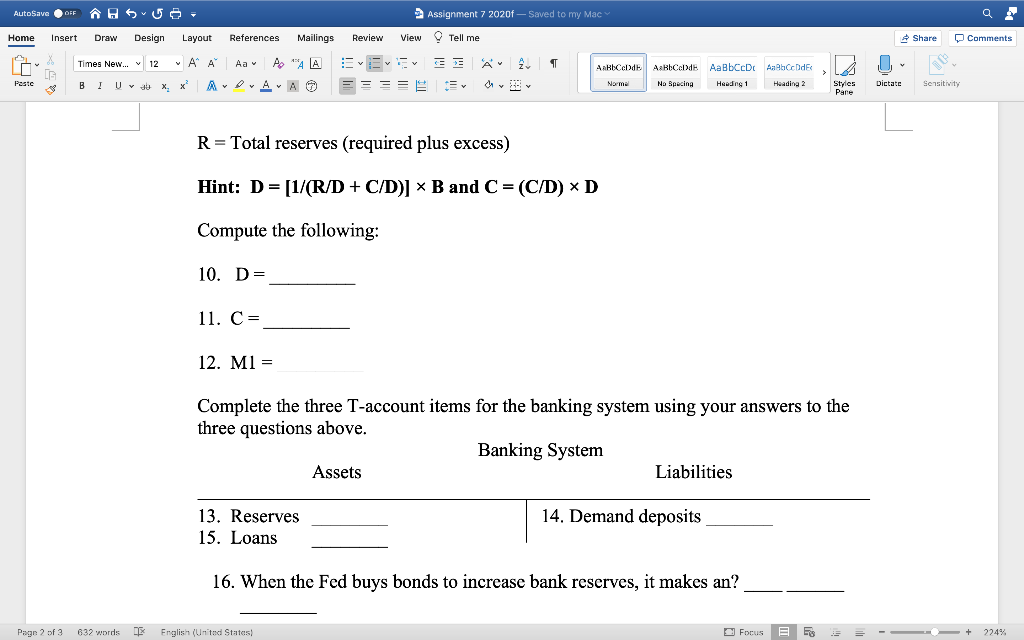Viewport: 1024px width, 640px height.
Task: Activate the Format Painter brush
Action: click(x=50, y=89)
